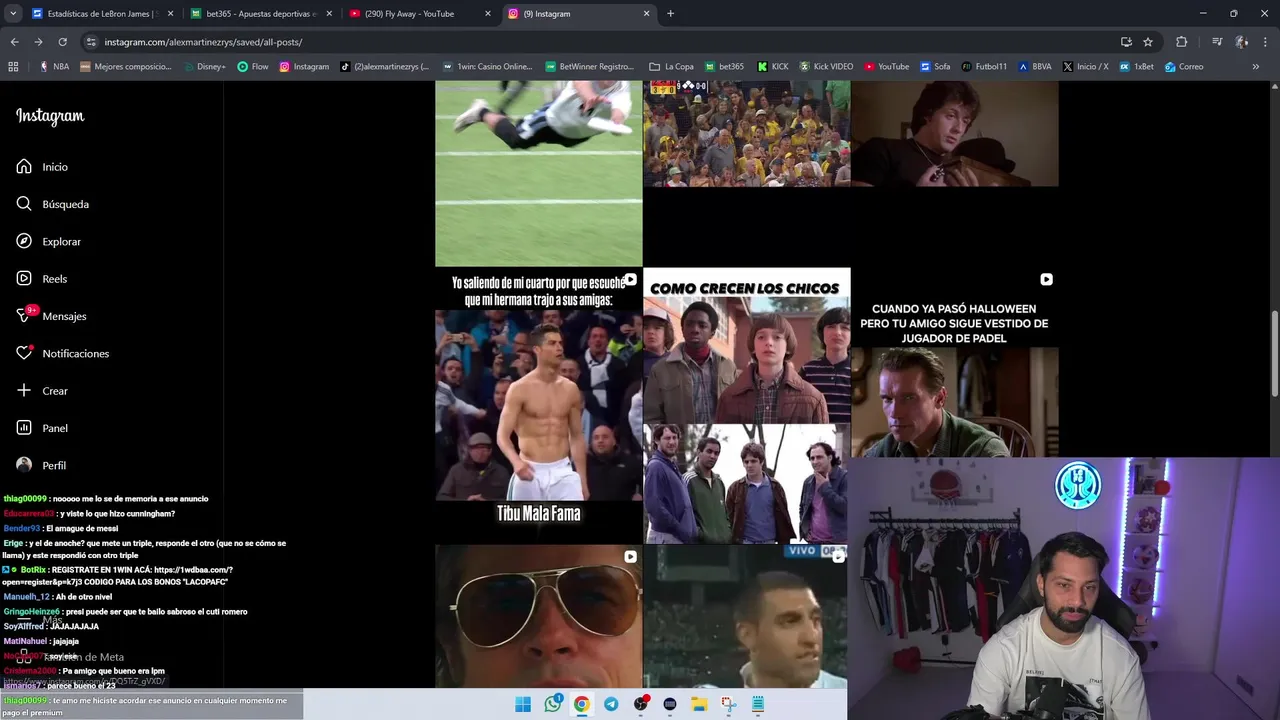Open the stadium crowd saved post

(746, 133)
